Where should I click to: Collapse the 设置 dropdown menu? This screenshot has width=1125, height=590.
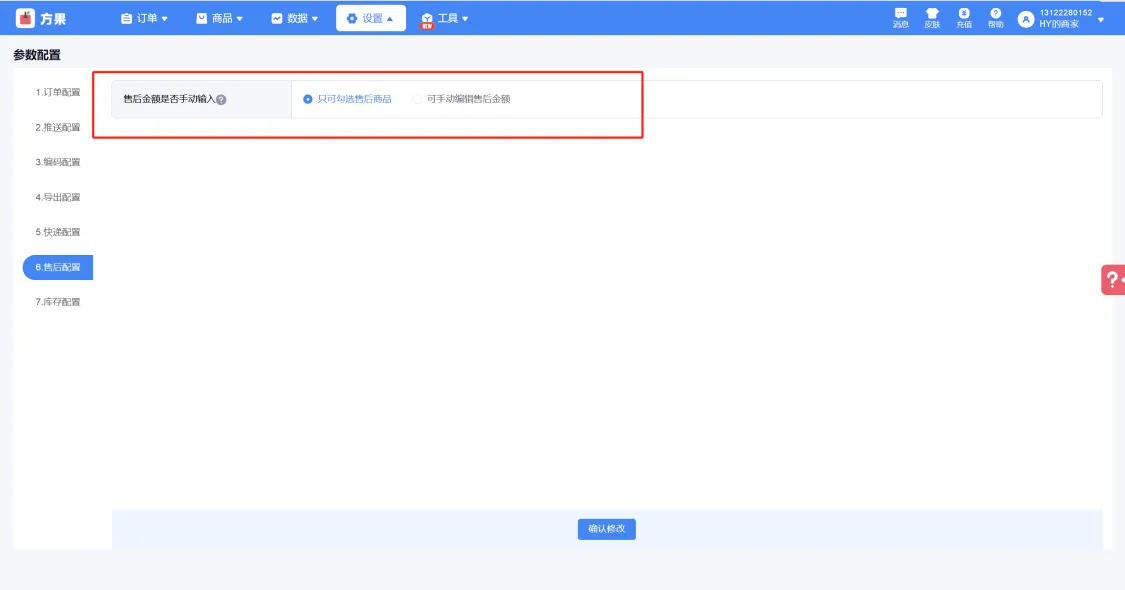click(370, 19)
